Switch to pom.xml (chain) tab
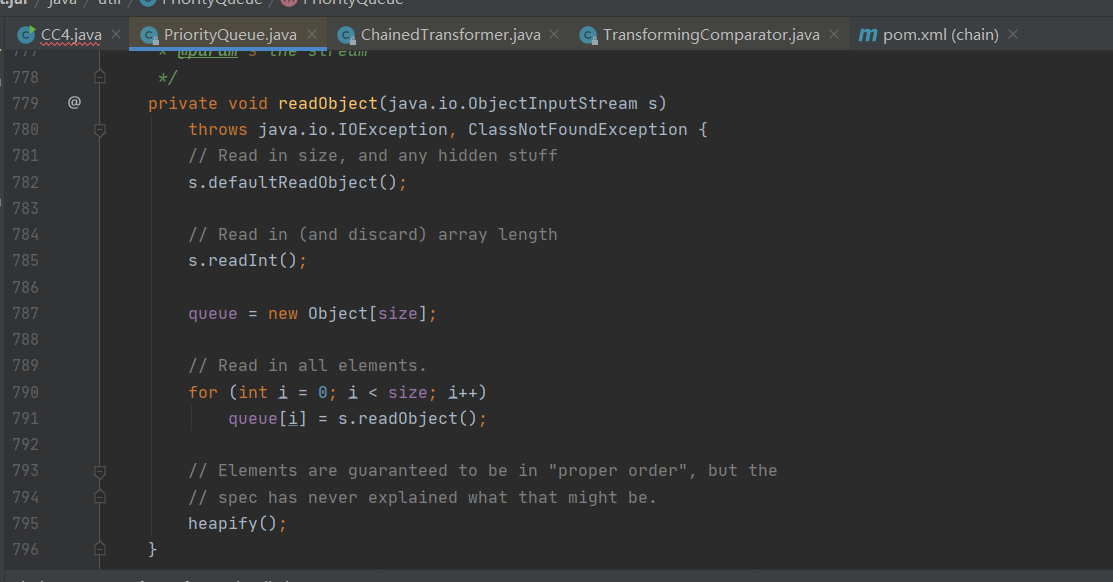1113x582 pixels. coord(939,34)
